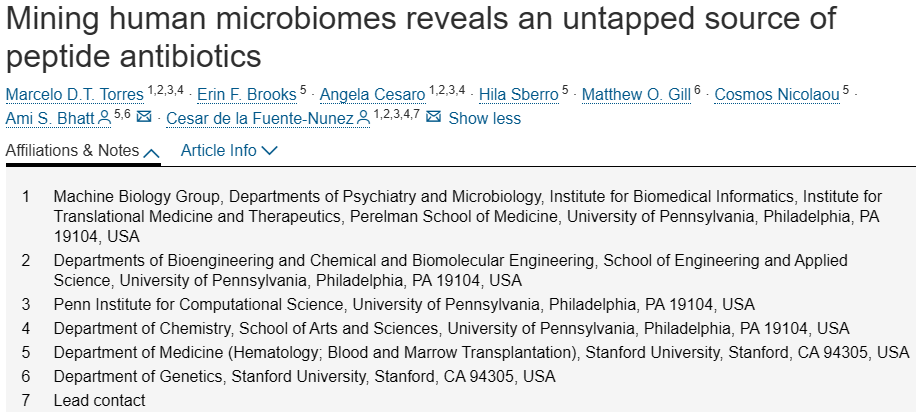The width and height of the screenshot is (916, 412).
Task: Open author Erin F. Brooks
Action: [x=247, y=94]
